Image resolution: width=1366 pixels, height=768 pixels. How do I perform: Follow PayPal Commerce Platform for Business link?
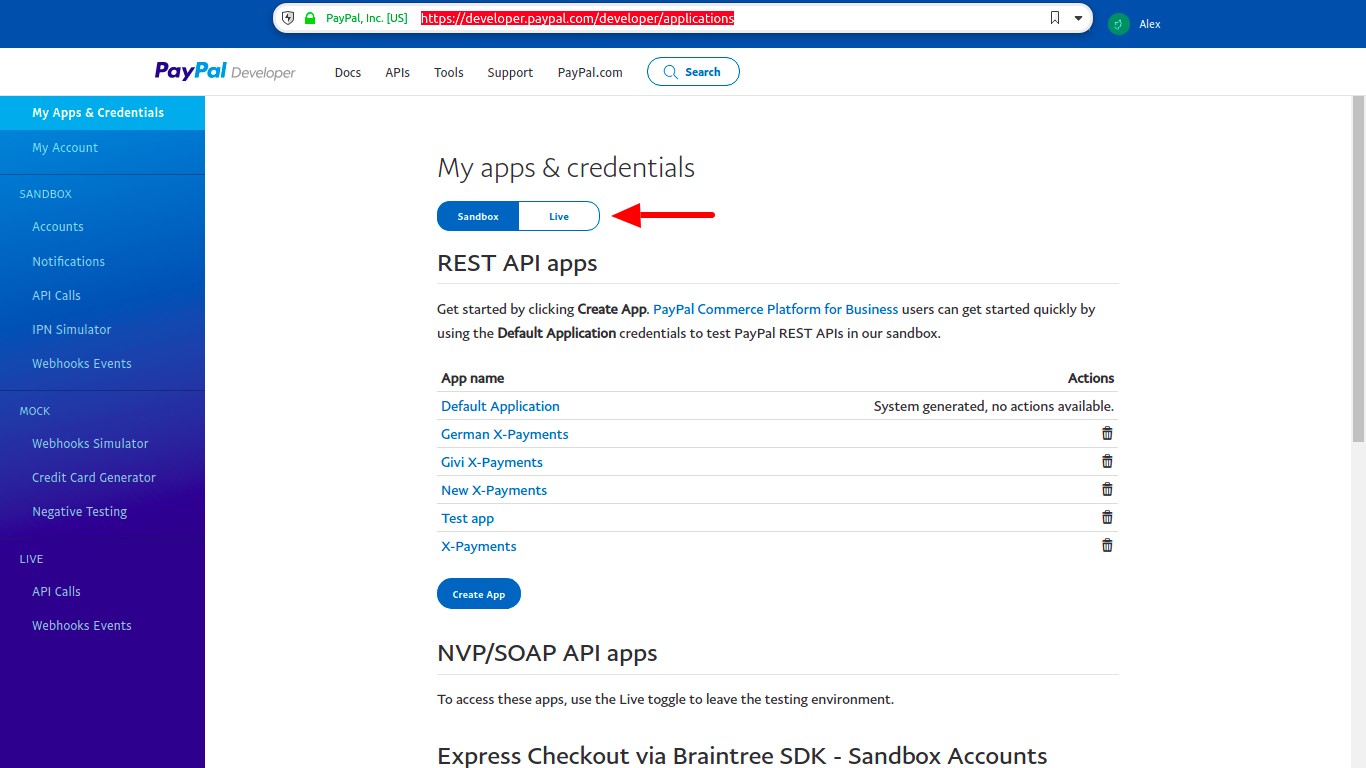coord(776,309)
